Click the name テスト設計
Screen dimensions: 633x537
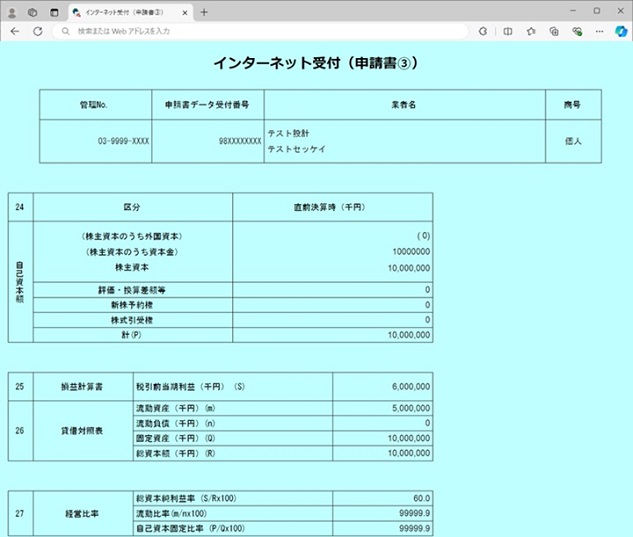[288, 133]
